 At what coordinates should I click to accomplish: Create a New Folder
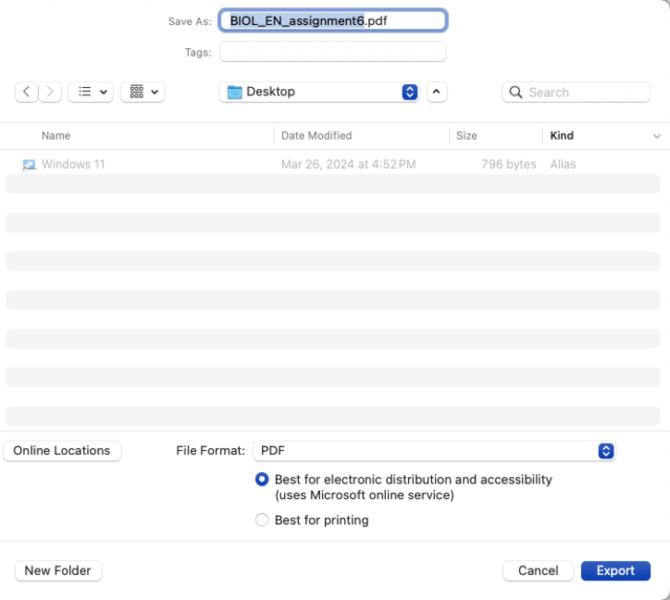point(58,571)
